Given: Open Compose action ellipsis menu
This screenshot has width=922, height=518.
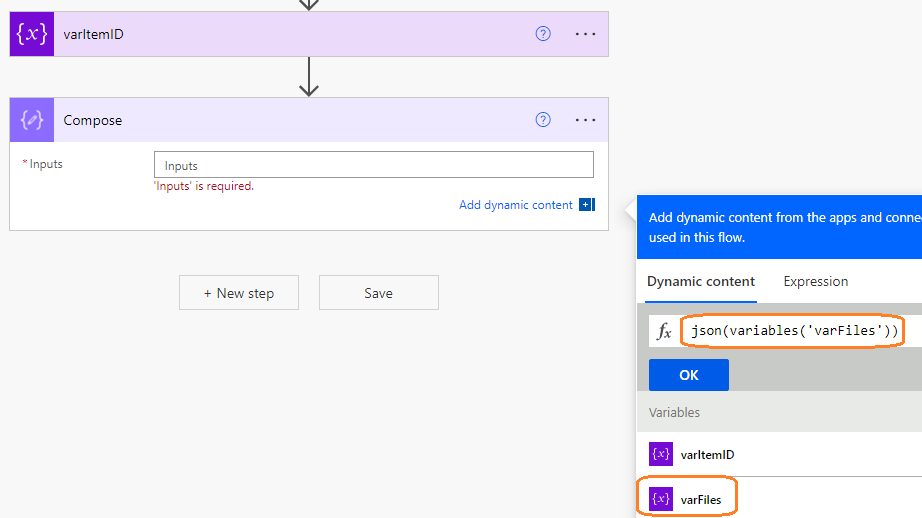Looking at the screenshot, I should tap(585, 120).
